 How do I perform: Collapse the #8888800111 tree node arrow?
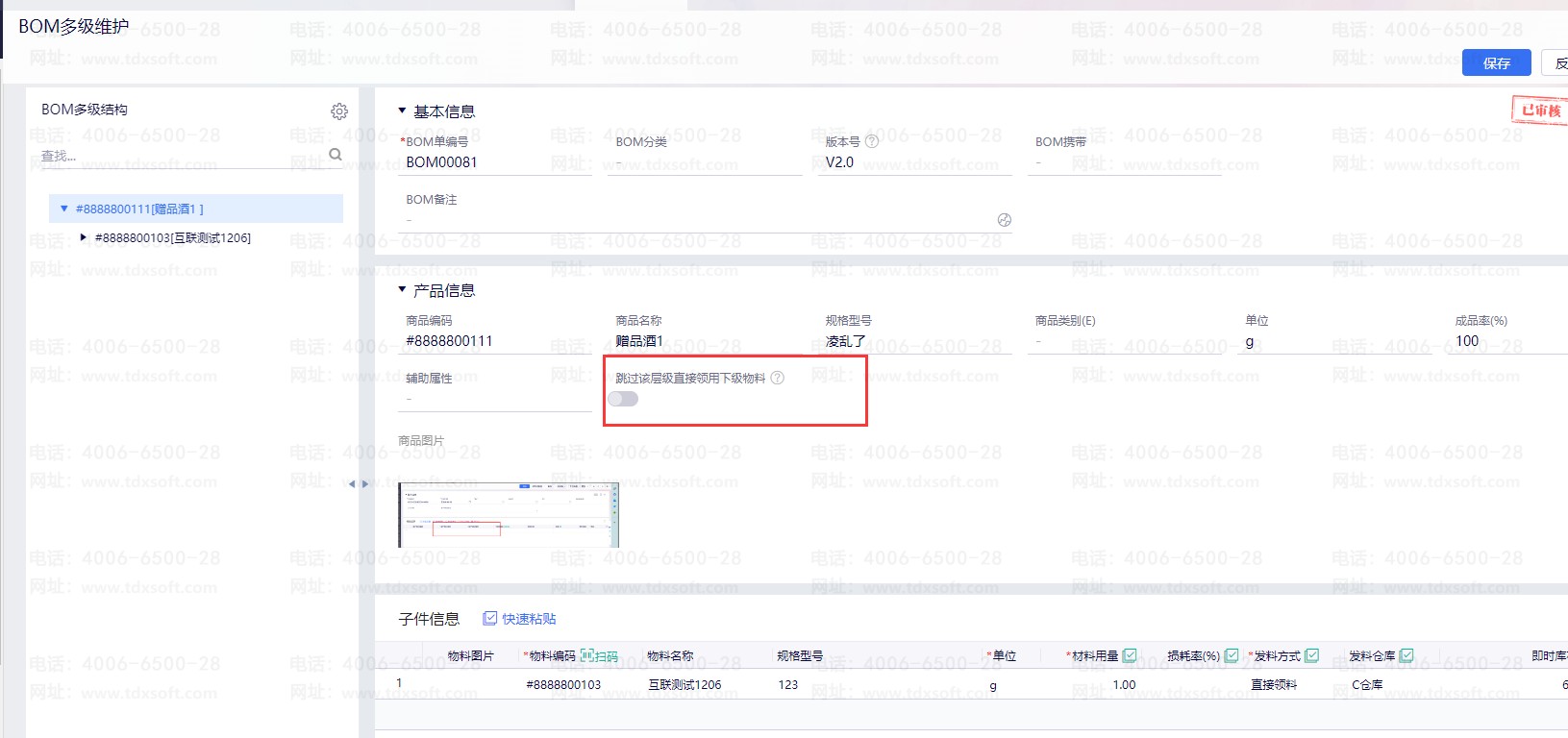pos(64,209)
